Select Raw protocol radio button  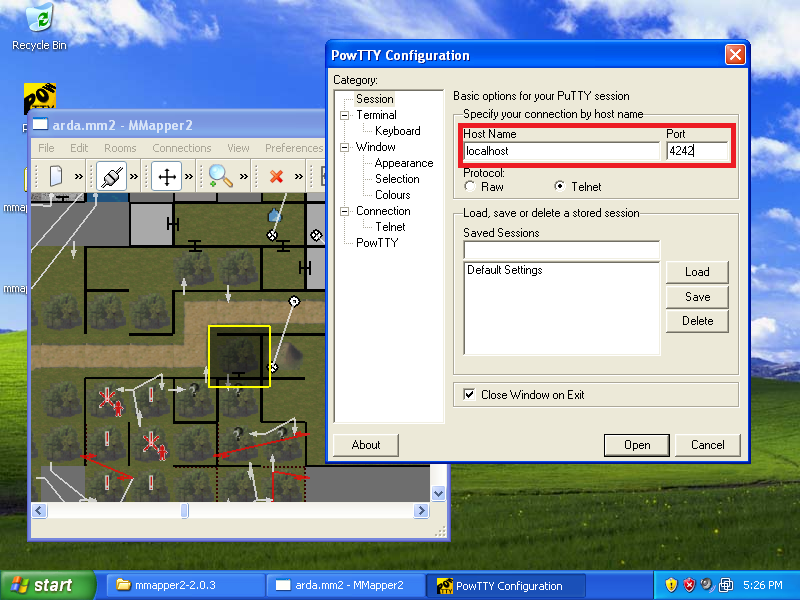coord(470,186)
